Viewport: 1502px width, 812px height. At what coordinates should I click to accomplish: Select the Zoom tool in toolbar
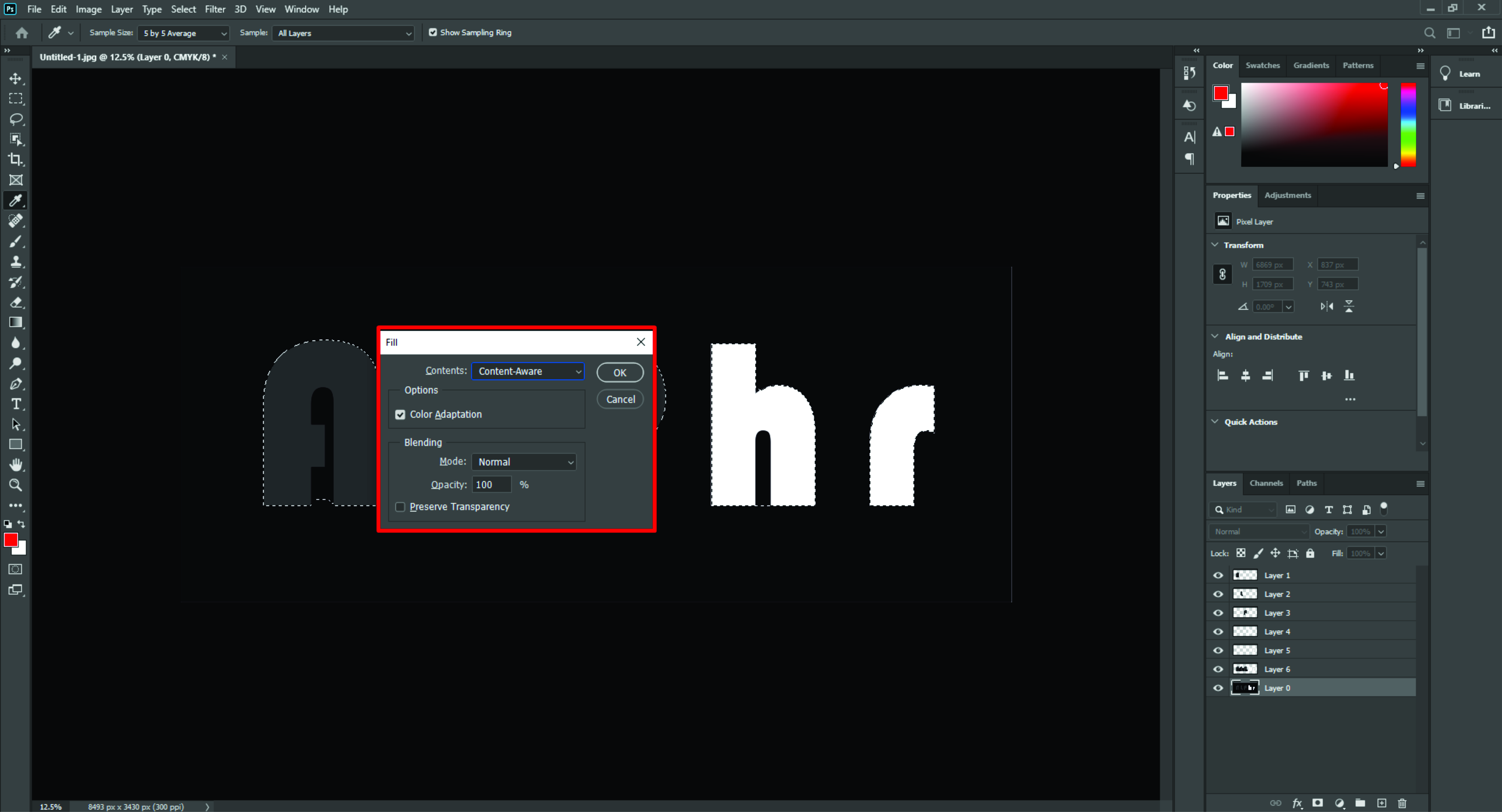(x=16, y=485)
